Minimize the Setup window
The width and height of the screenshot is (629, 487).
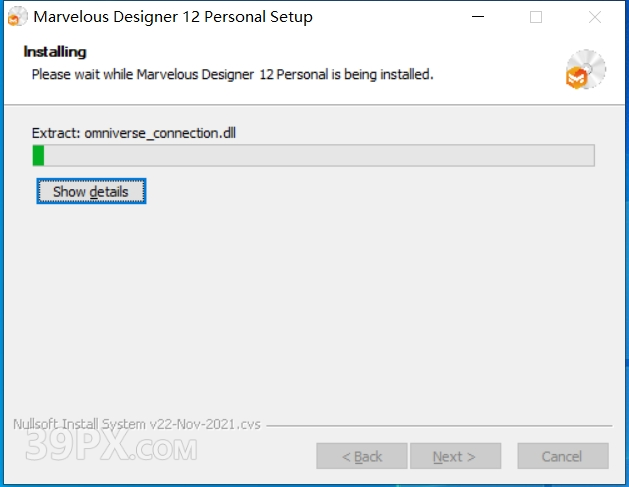pos(478,17)
